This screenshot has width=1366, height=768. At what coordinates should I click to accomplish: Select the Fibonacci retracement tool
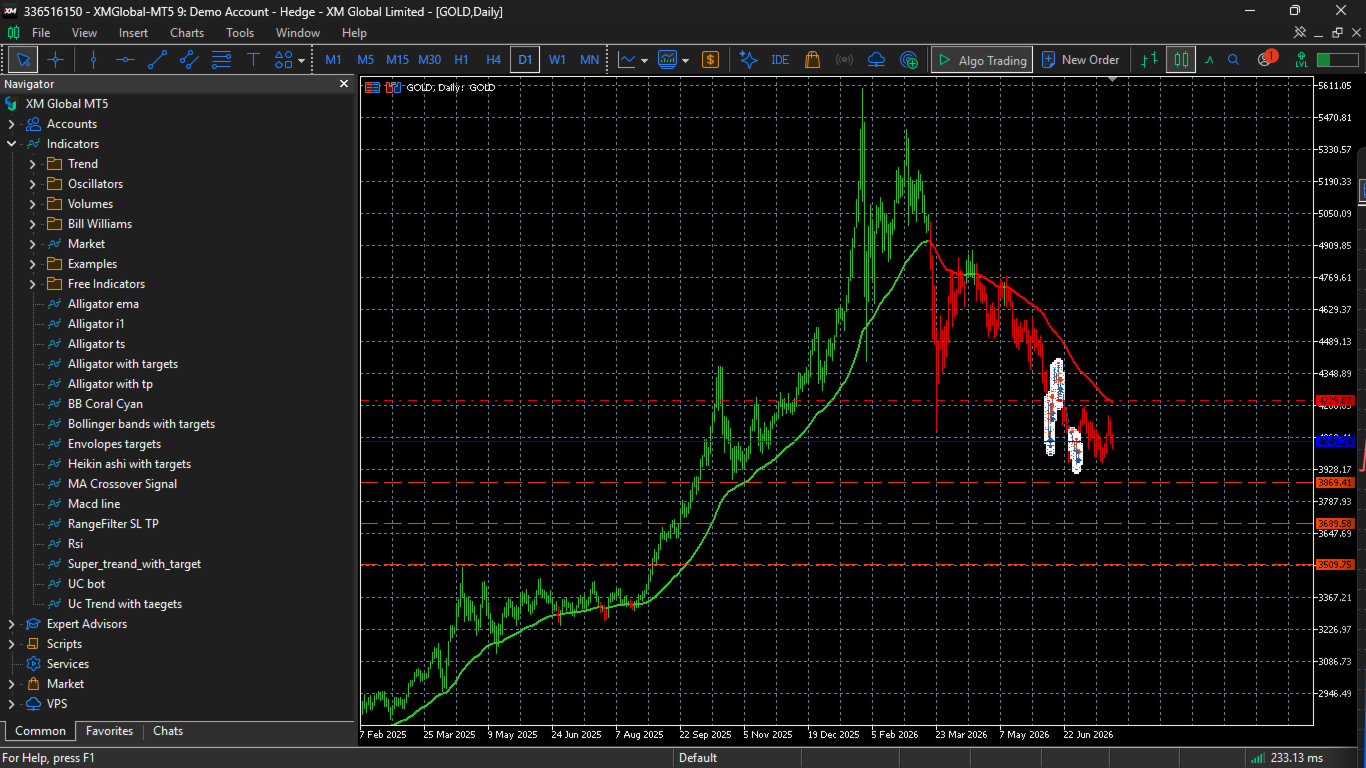tap(221, 60)
